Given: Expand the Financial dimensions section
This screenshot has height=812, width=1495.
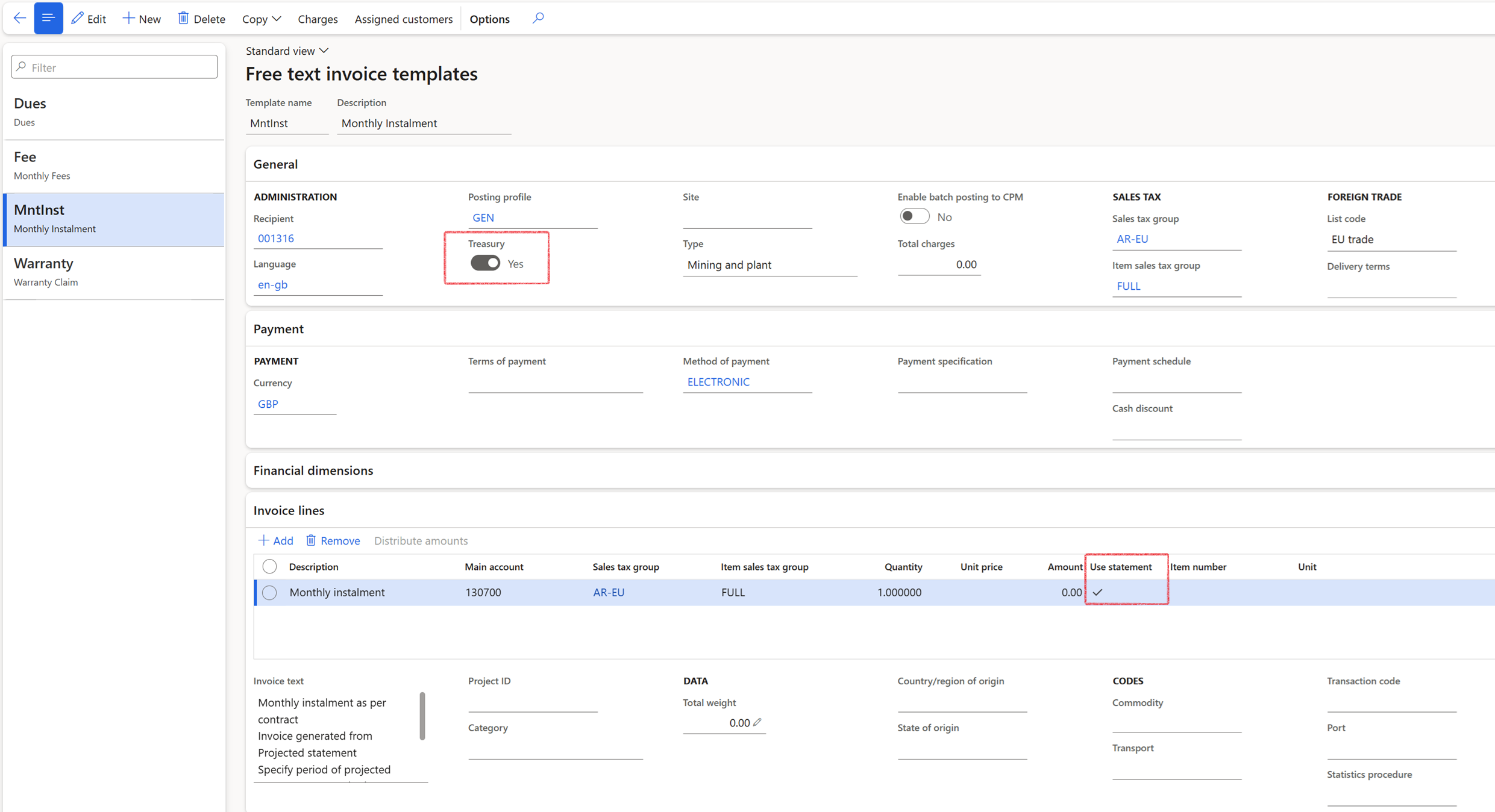Looking at the screenshot, I should point(313,470).
